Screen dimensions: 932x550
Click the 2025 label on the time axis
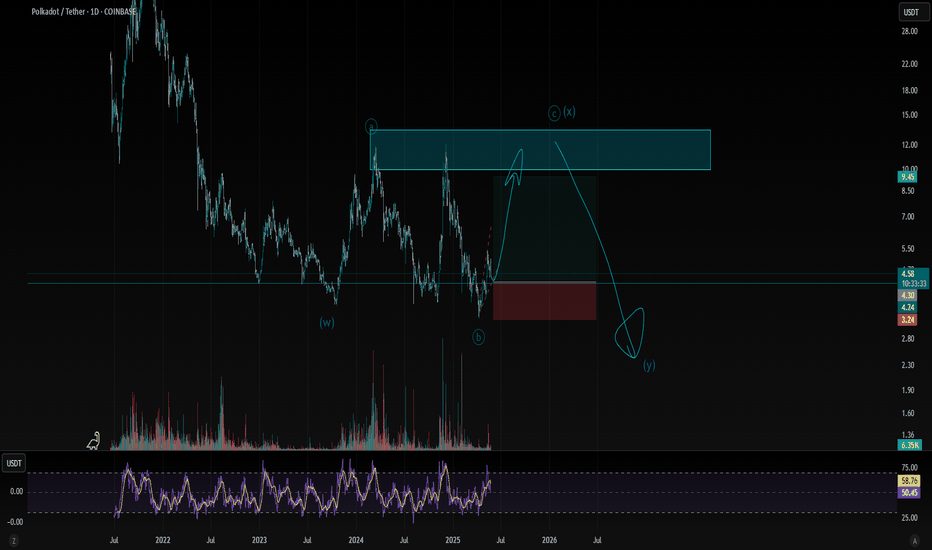pyautogui.click(x=453, y=540)
